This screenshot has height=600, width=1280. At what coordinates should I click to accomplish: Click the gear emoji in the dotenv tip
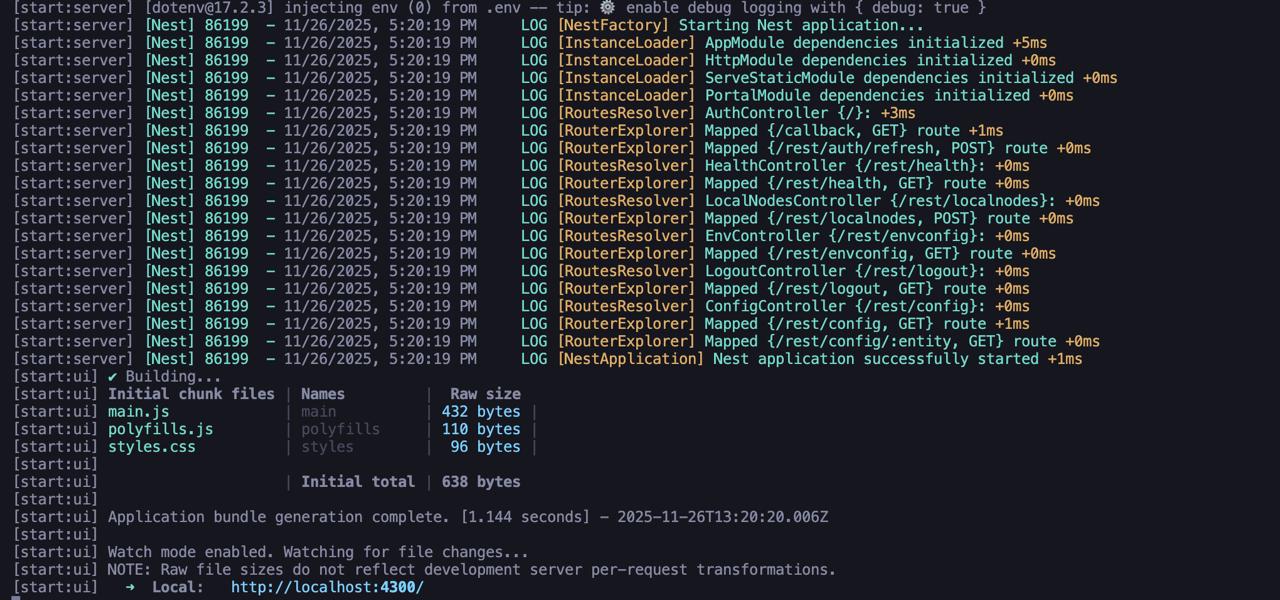(x=606, y=8)
